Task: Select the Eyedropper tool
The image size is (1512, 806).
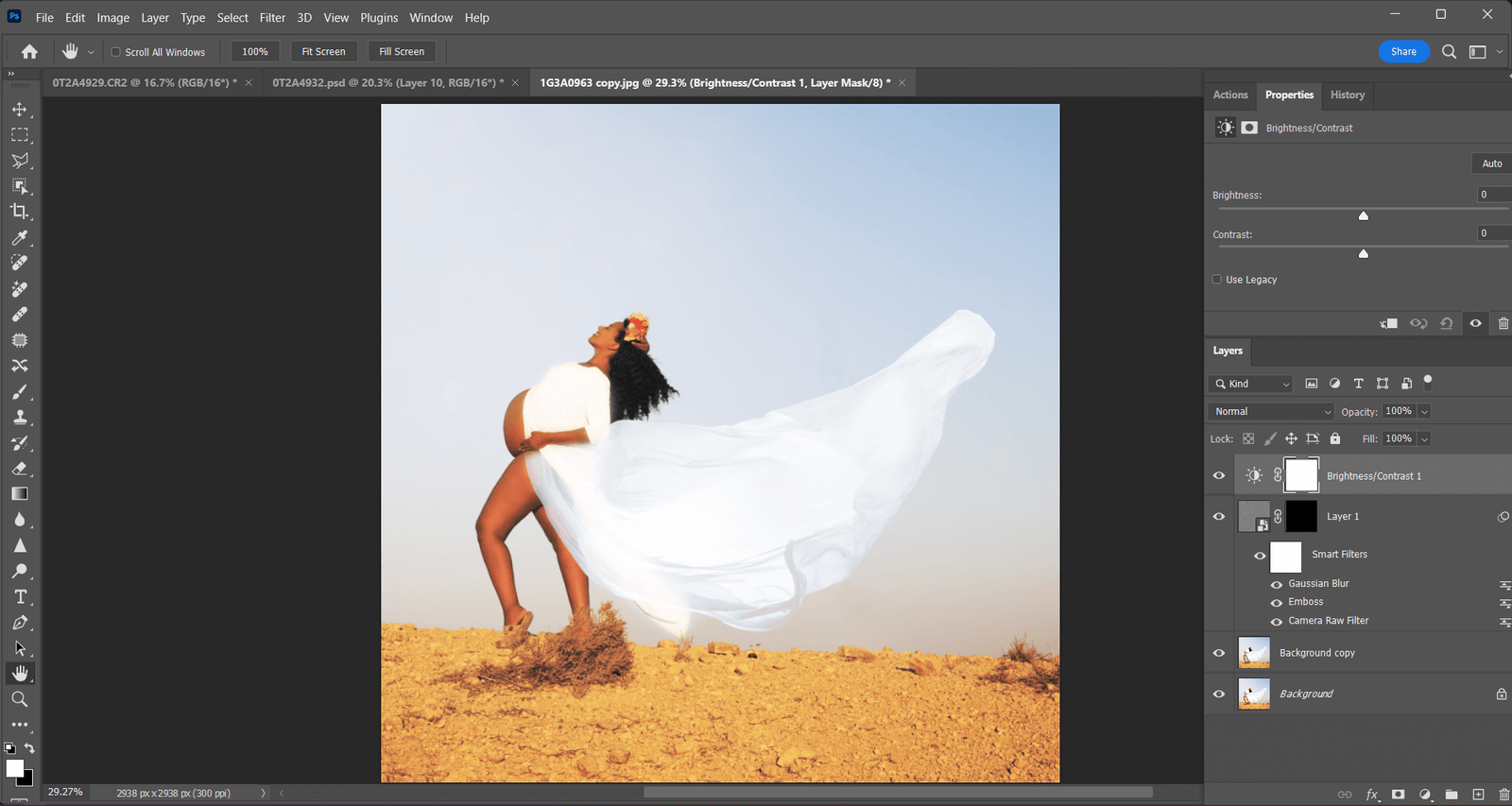Action: click(x=20, y=238)
